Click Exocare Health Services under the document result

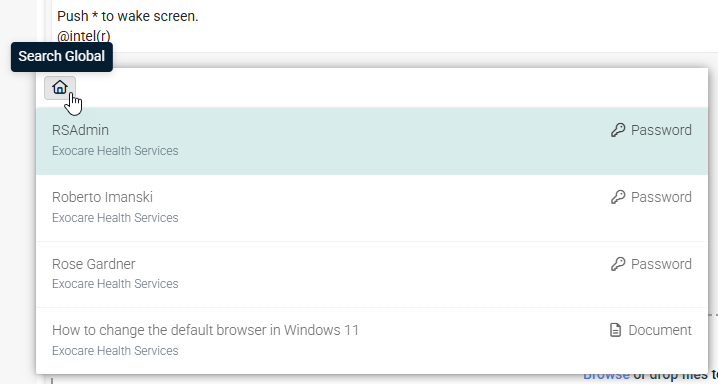[115, 351]
